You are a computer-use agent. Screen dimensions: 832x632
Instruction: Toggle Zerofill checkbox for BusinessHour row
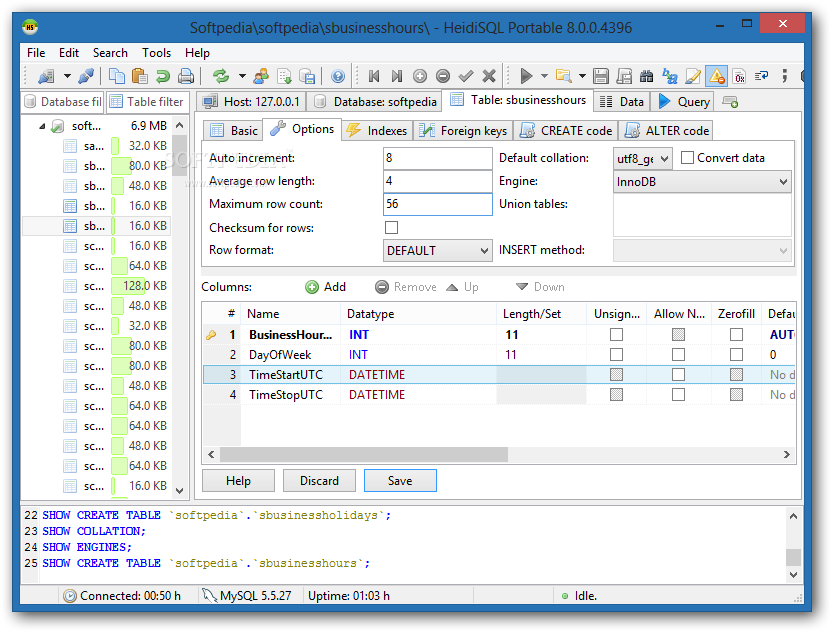[x=736, y=335]
